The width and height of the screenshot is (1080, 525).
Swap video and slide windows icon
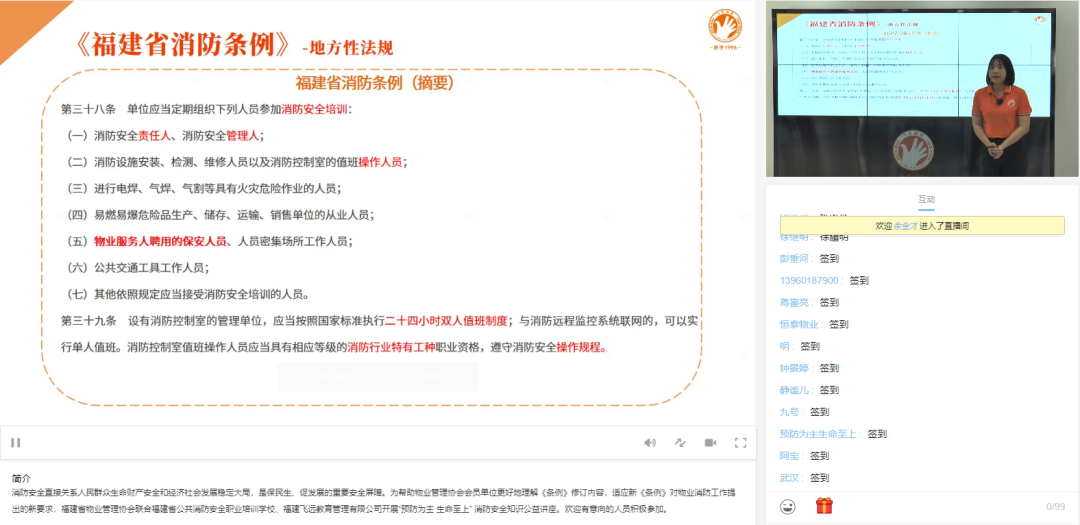point(680,442)
